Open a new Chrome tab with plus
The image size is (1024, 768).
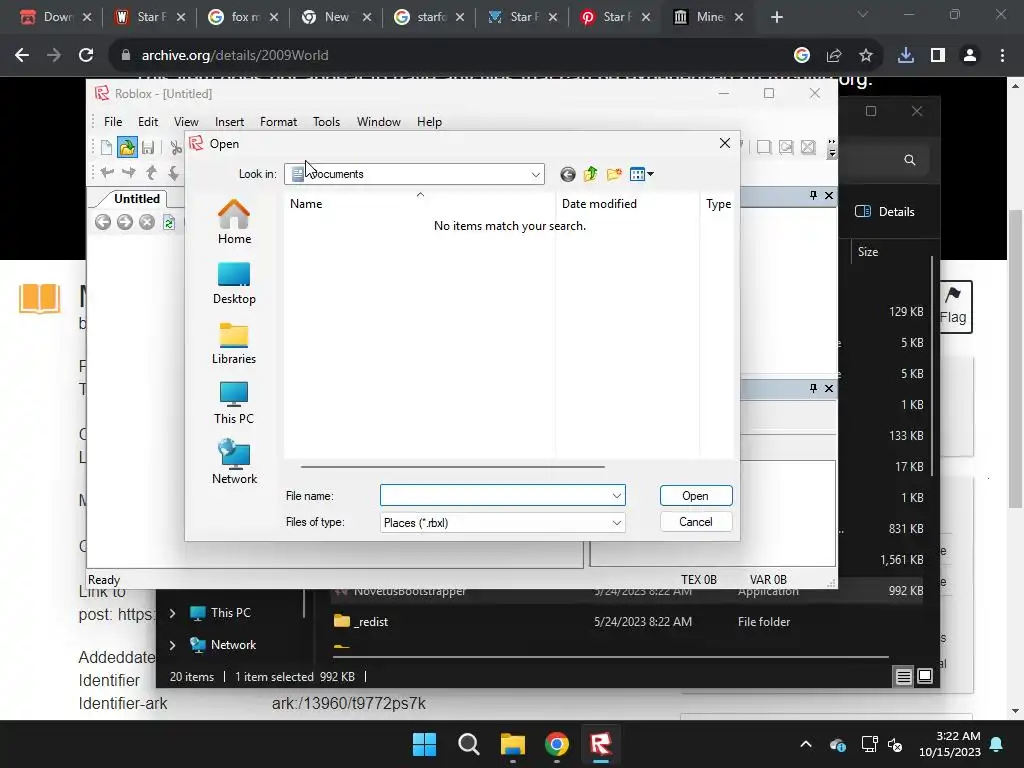(776, 17)
